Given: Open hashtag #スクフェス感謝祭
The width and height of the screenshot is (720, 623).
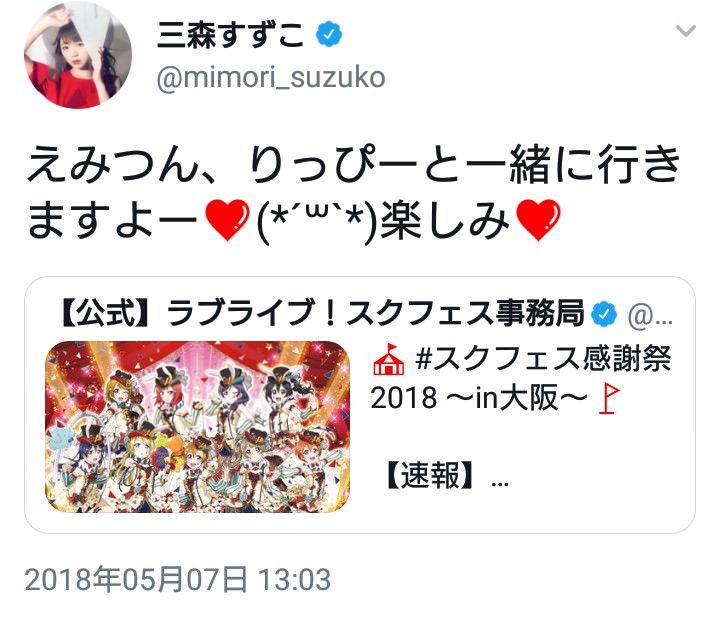Looking at the screenshot, I should [x=543, y=359].
